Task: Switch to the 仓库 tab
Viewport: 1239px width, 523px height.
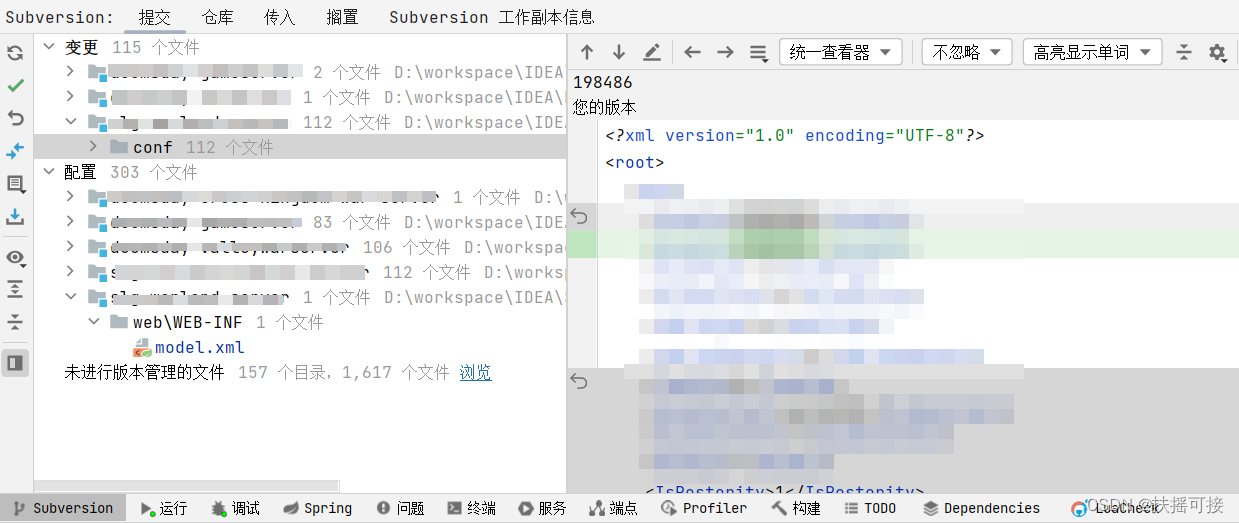Action: coord(217,17)
